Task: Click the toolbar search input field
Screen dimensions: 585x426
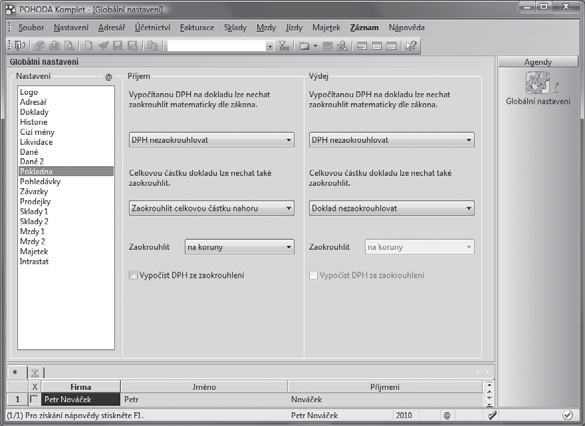Action: click(x=216, y=46)
